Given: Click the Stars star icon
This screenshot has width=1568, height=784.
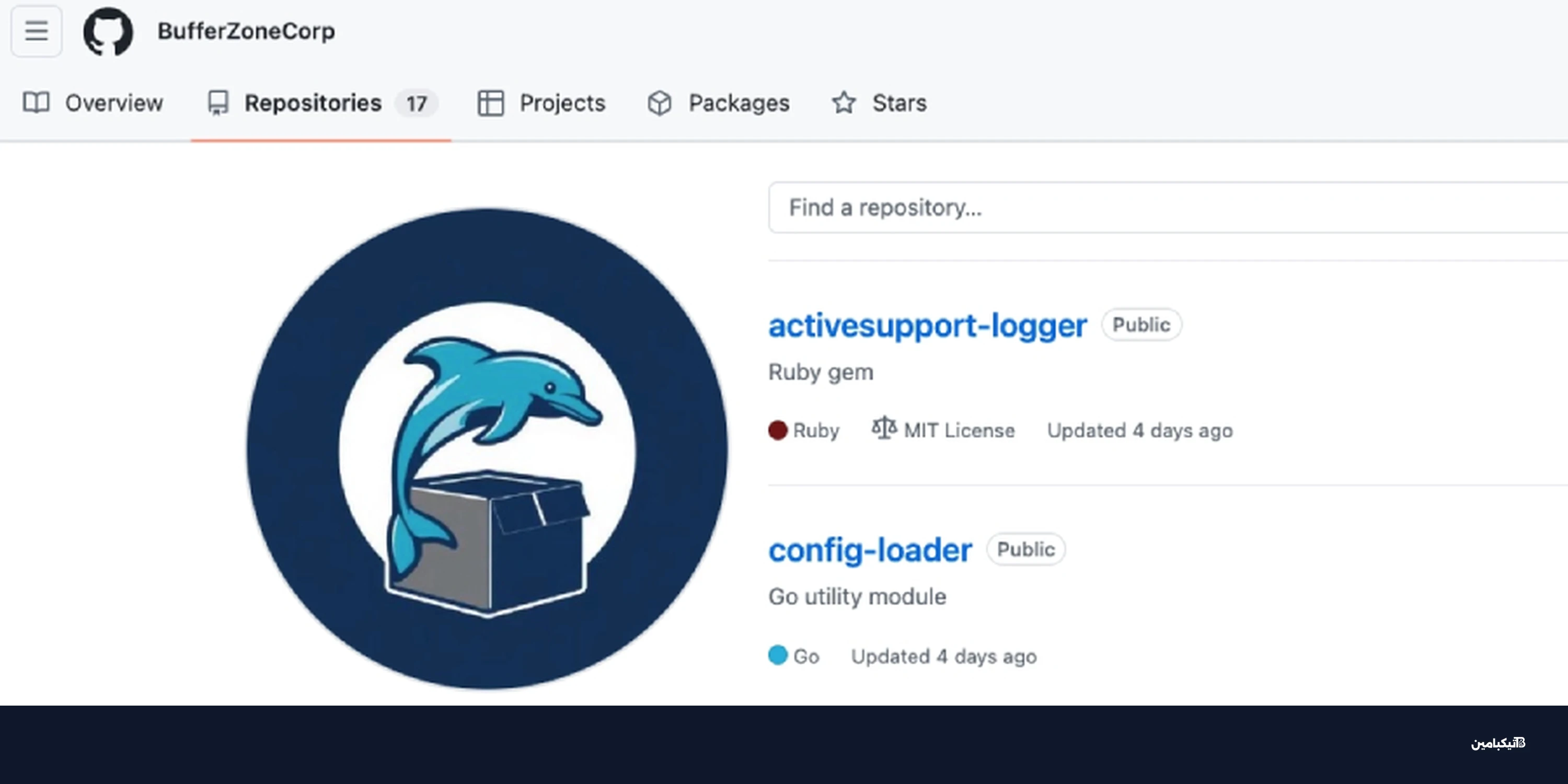Looking at the screenshot, I should 844,102.
